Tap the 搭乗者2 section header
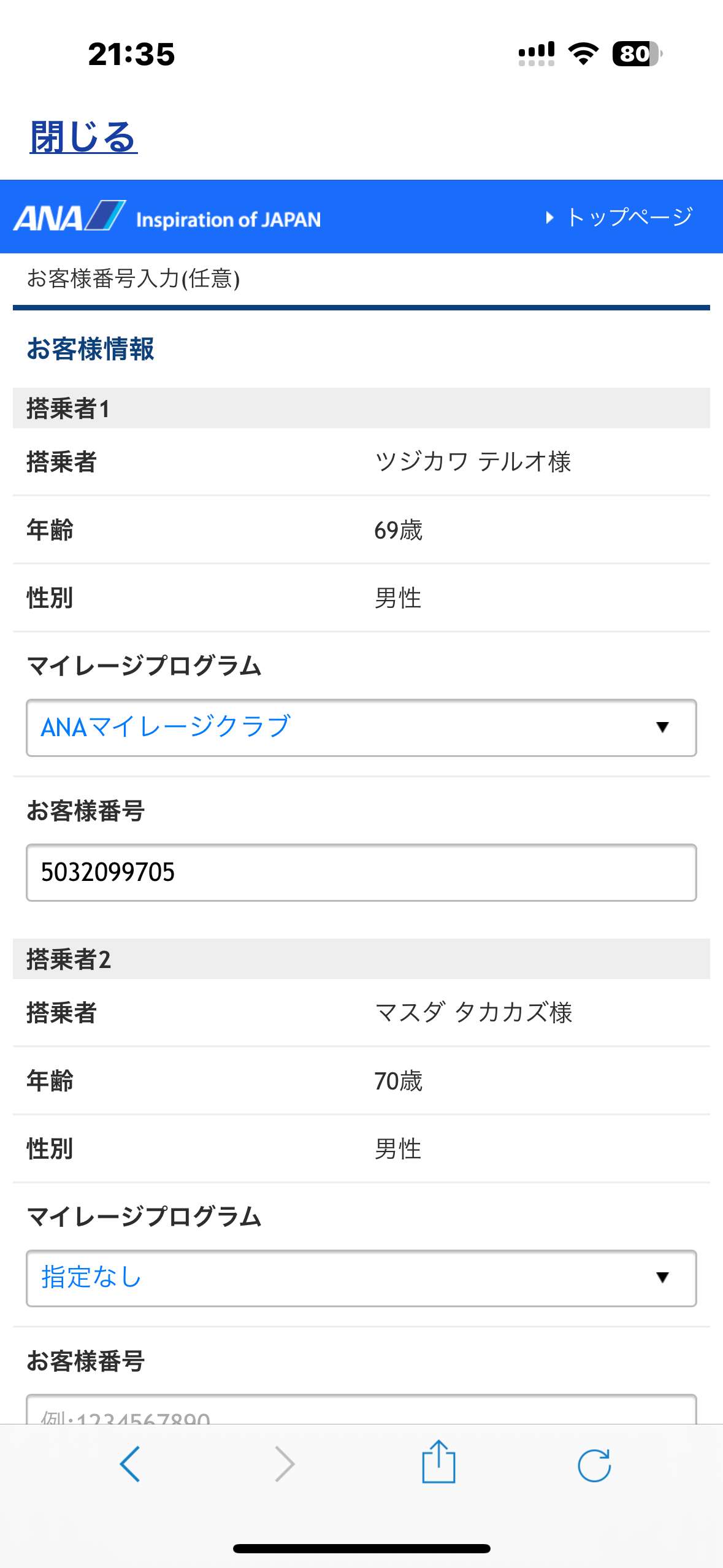 tap(361, 959)
